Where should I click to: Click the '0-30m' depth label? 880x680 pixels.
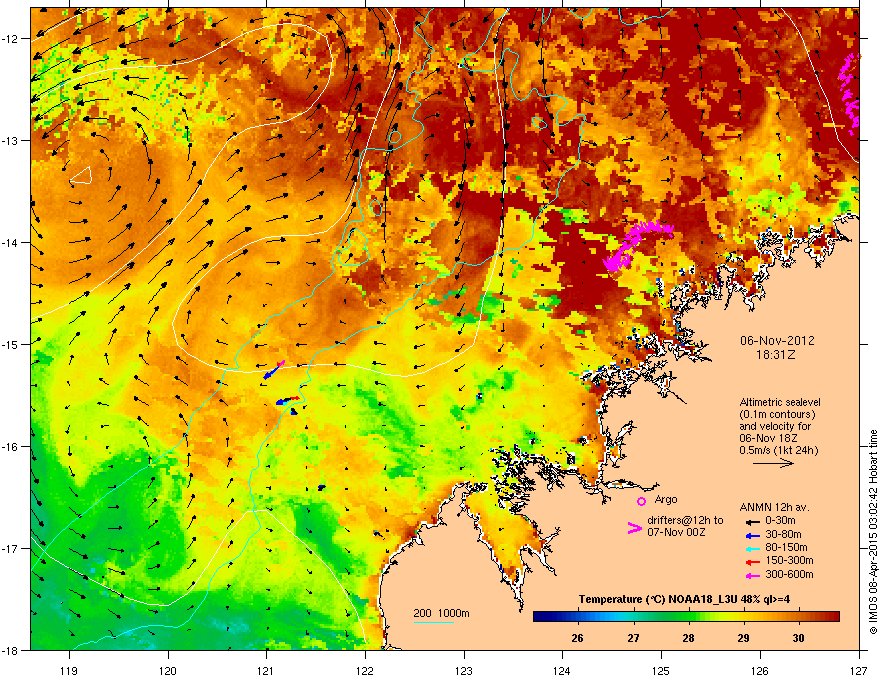(x=780, y=521)
